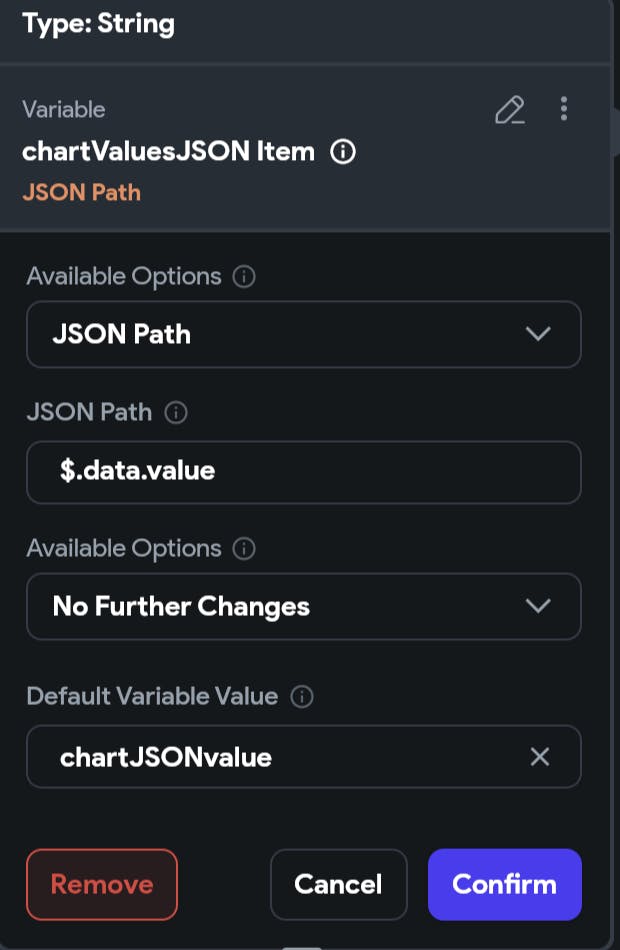Click the Remove button
This screenshot has height=950, width=620.
tap(102, 885)
